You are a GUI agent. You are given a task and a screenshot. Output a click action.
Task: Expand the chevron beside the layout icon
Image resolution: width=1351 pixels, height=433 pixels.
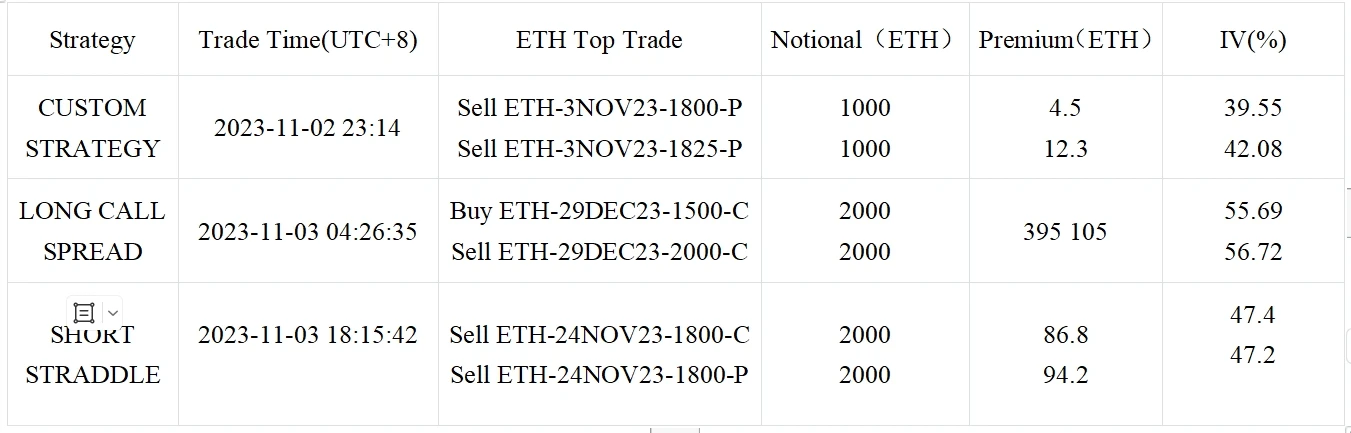pyautogui.click(x=112, y=312)
